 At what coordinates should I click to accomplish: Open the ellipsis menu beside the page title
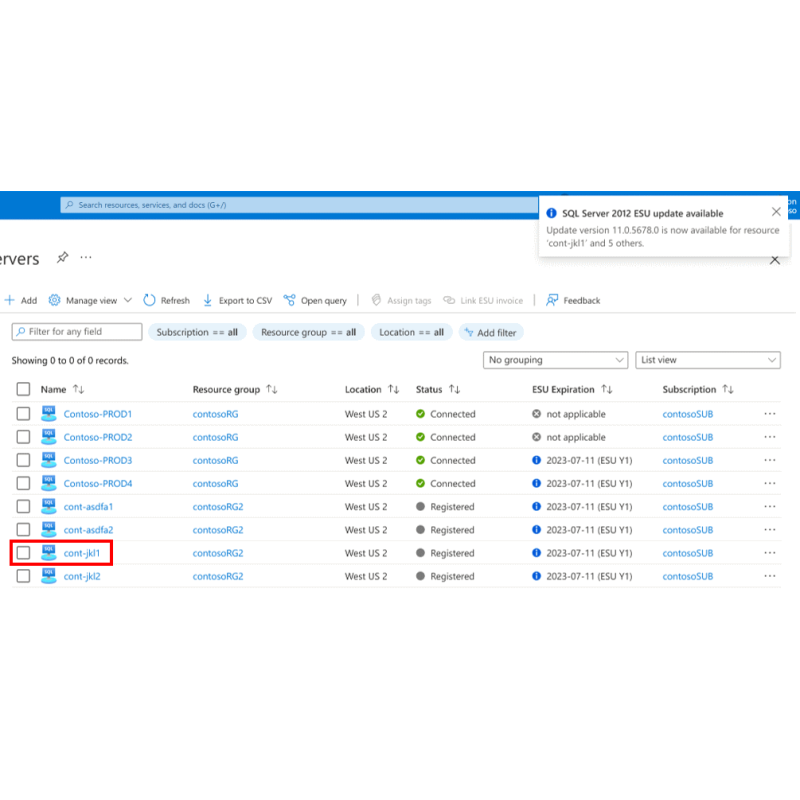click(86, 257)
